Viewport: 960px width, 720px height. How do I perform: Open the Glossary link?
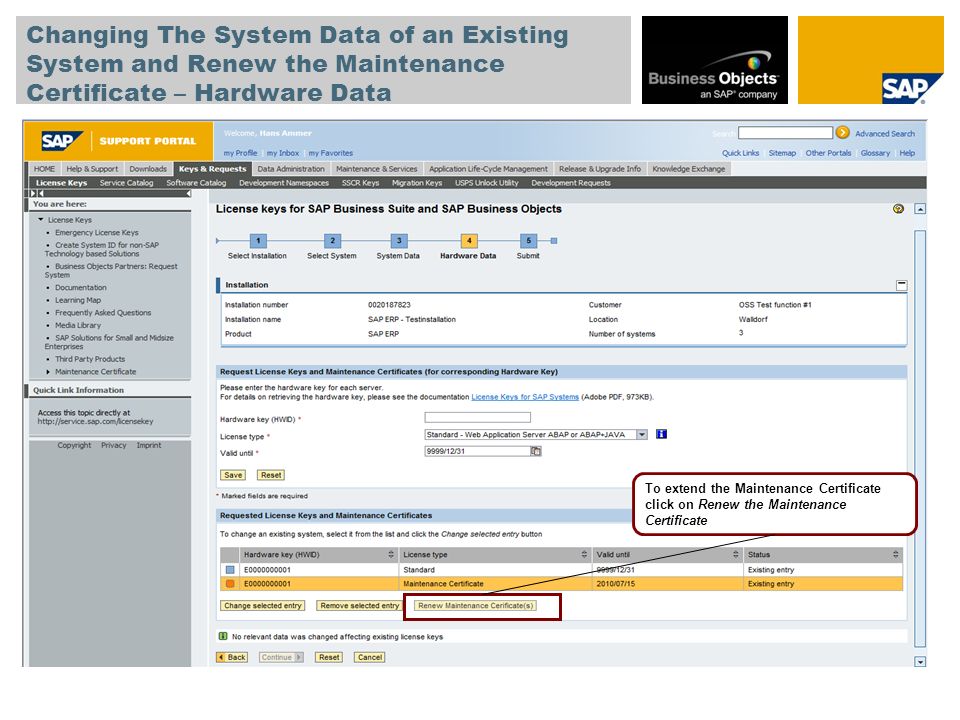[x=875, y=153]
